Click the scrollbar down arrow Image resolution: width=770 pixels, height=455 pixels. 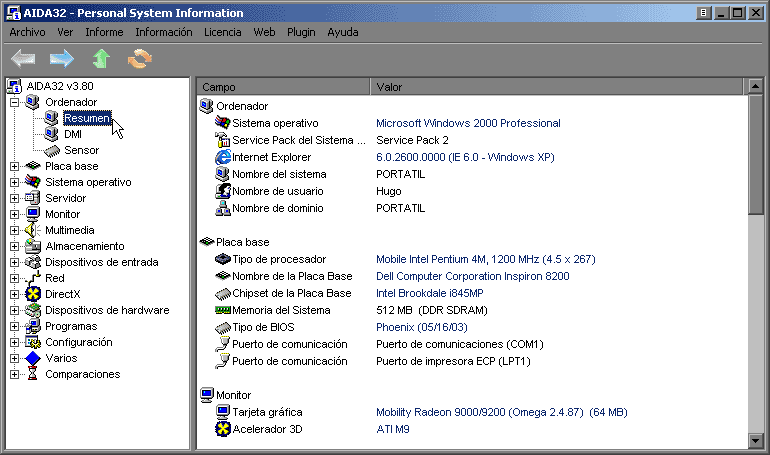coord(755,440)
